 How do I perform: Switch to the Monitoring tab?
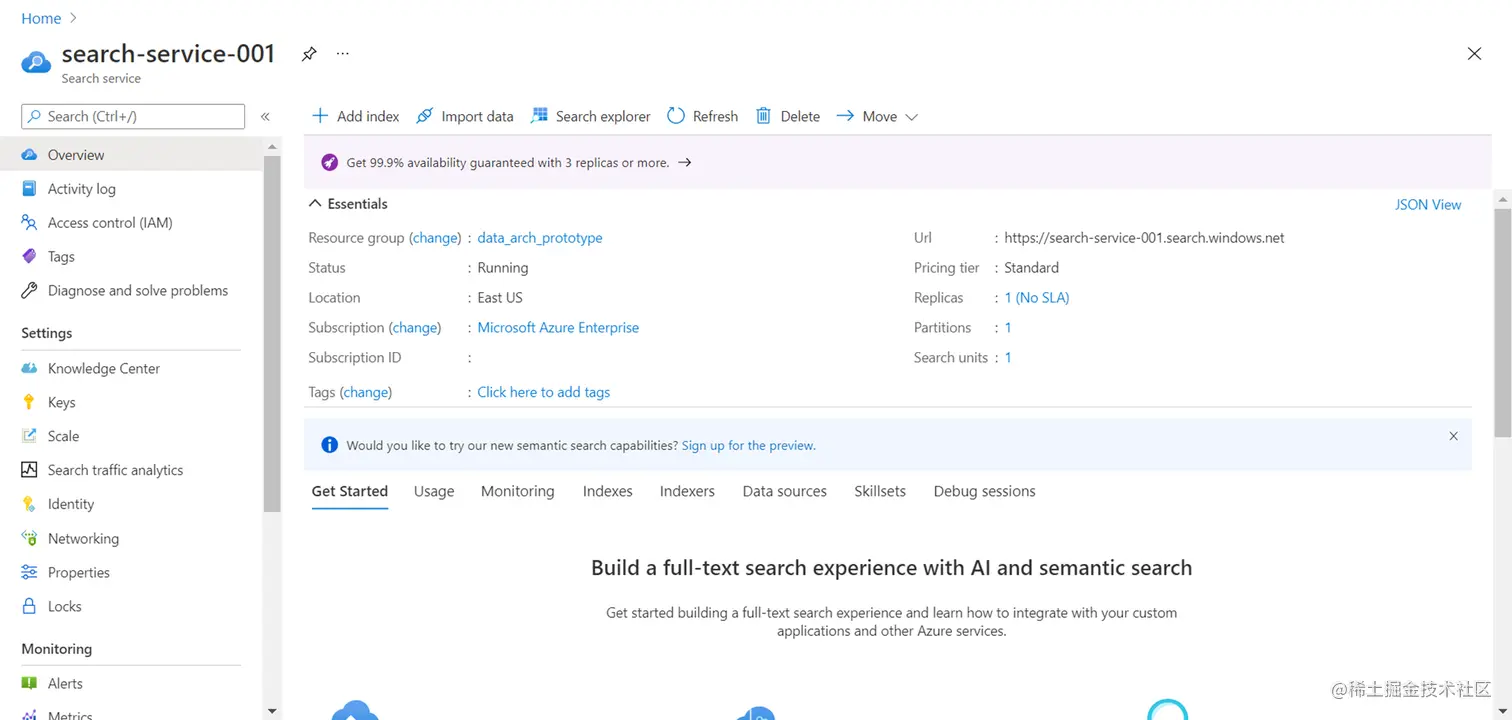click(x=517, y=491)
